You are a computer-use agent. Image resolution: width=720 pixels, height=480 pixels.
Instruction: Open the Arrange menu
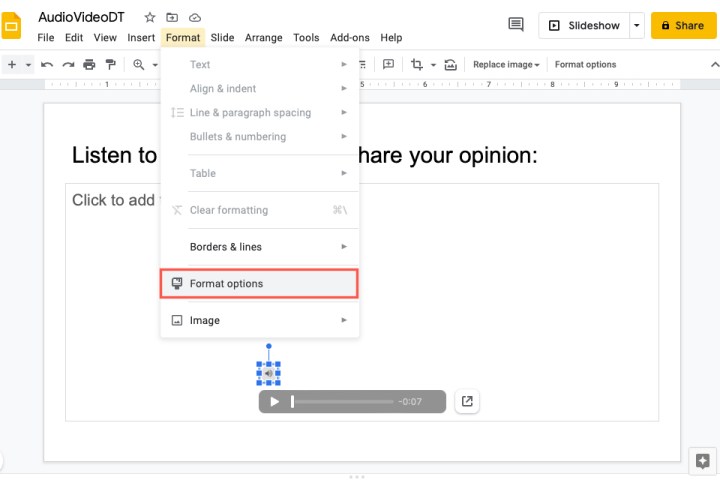(264, 38)
